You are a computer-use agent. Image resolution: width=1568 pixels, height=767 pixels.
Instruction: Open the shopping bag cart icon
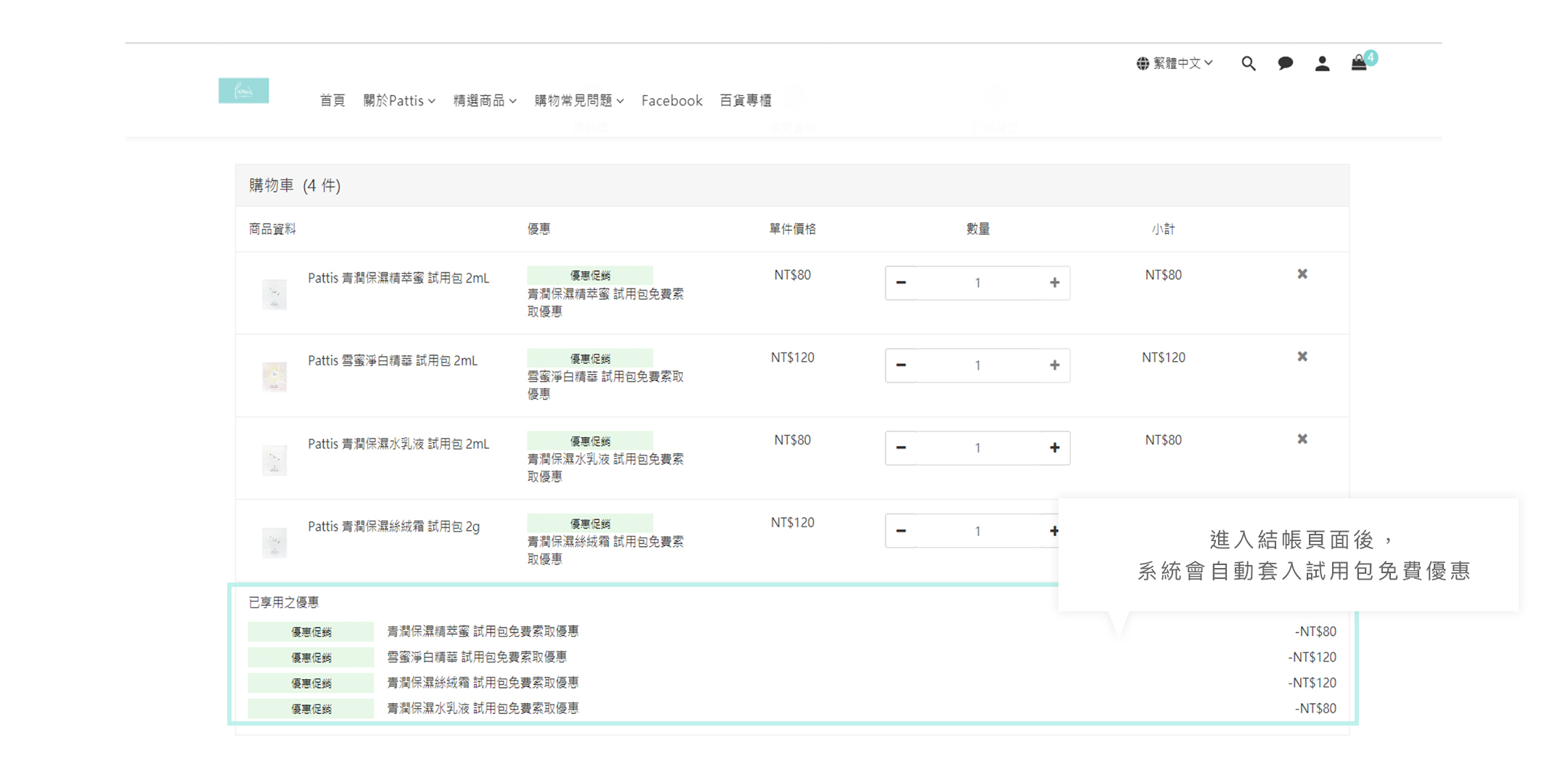(x=1359, y=64)
